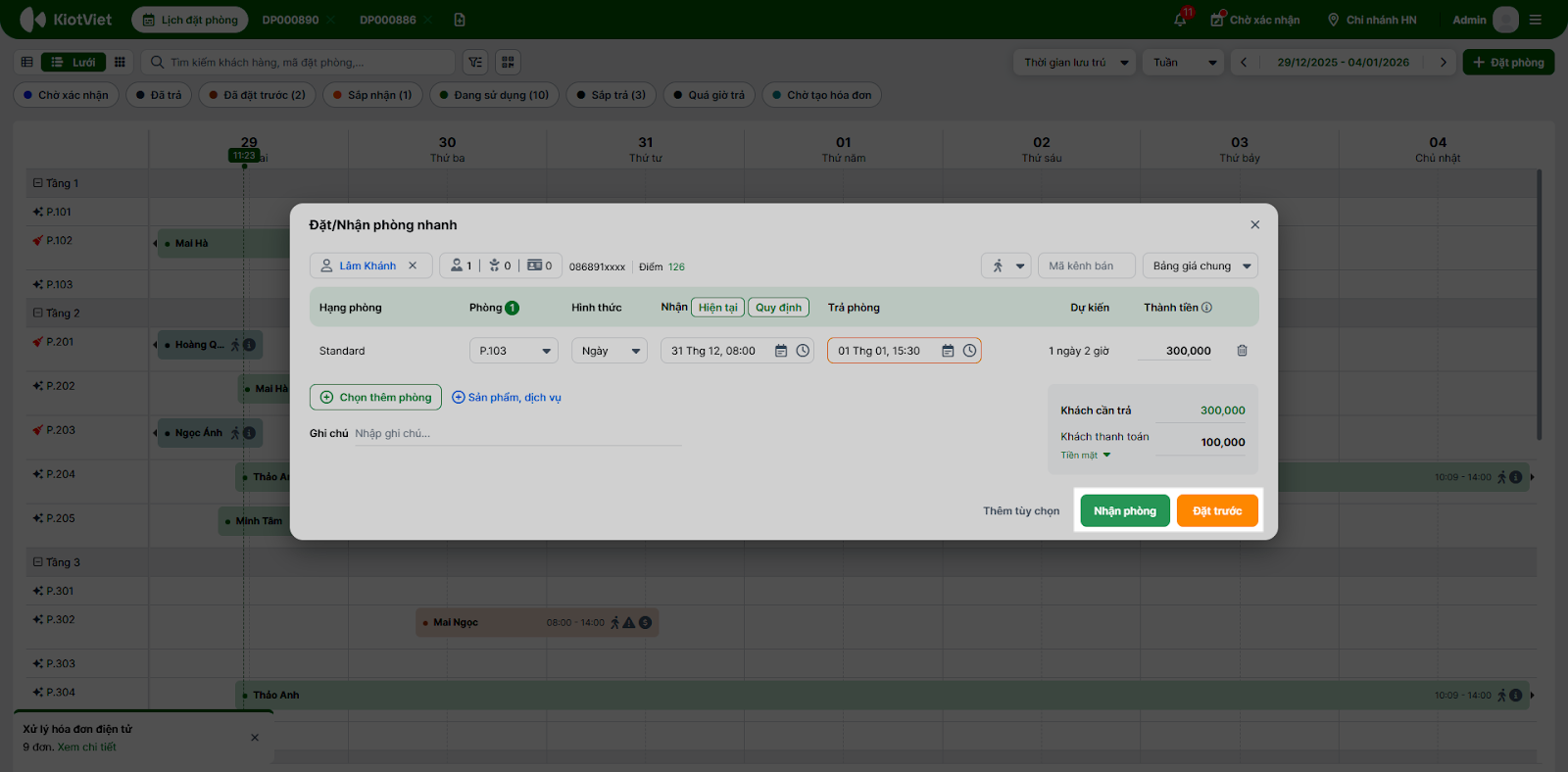This screenshot has height=772, width=1568.
Task: Toggle the Quy định check-in option
Action: pyautogui.click(x=778, y=308)
